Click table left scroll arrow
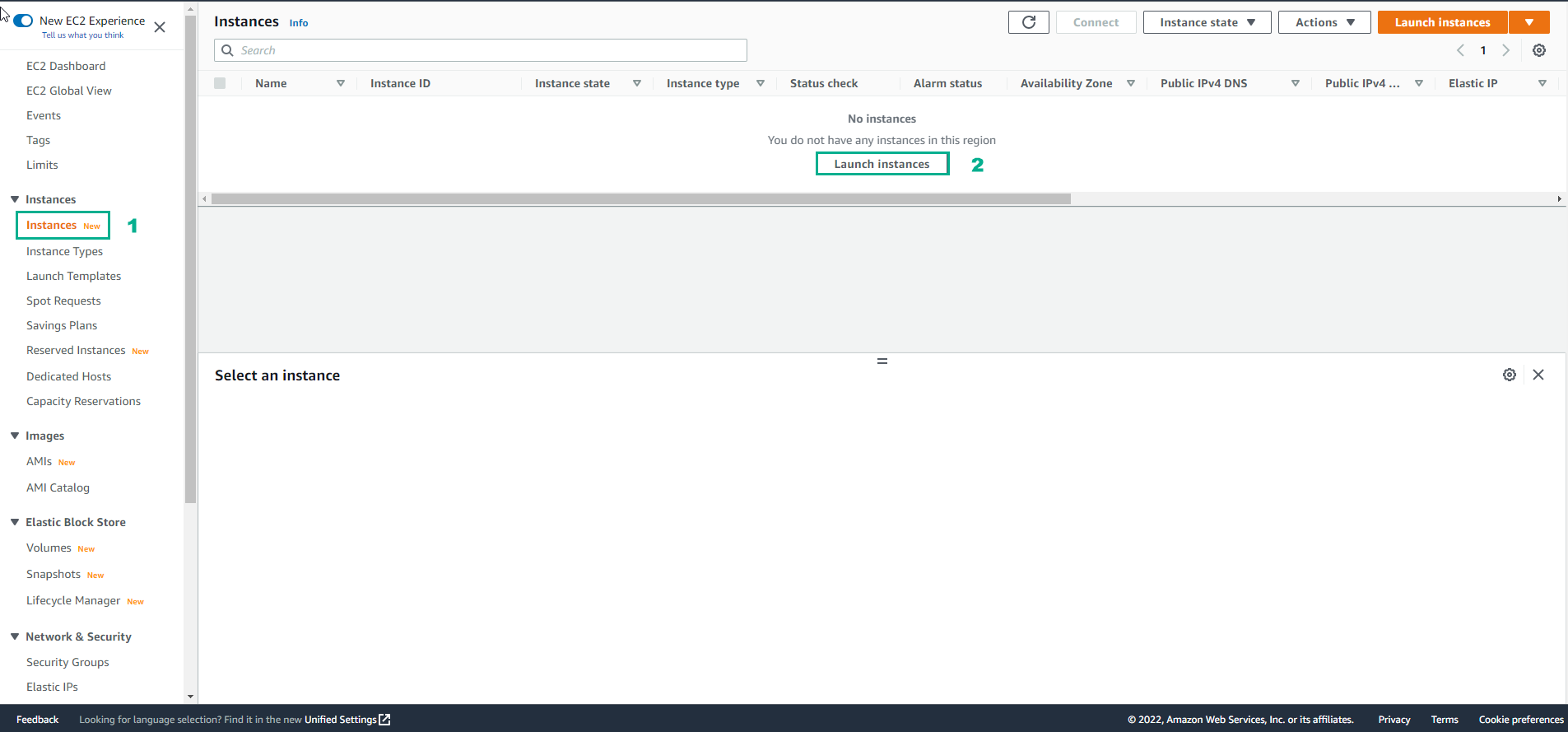Image resolution: width=1568 pixels, height=732 pixels. click(204, 198)
